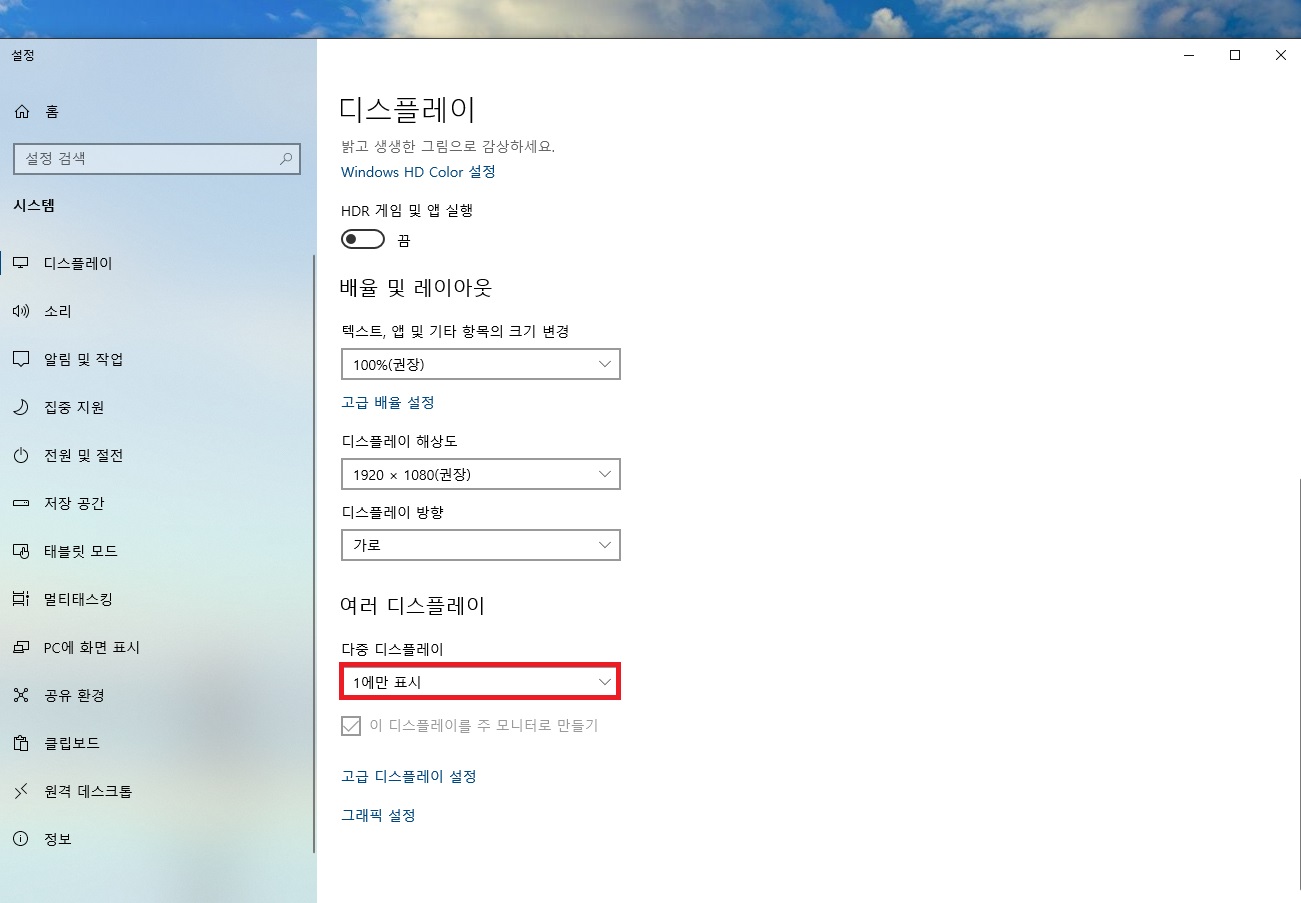Minimize the Settings window
1301x903 pixels.
tap(1189, 56)
